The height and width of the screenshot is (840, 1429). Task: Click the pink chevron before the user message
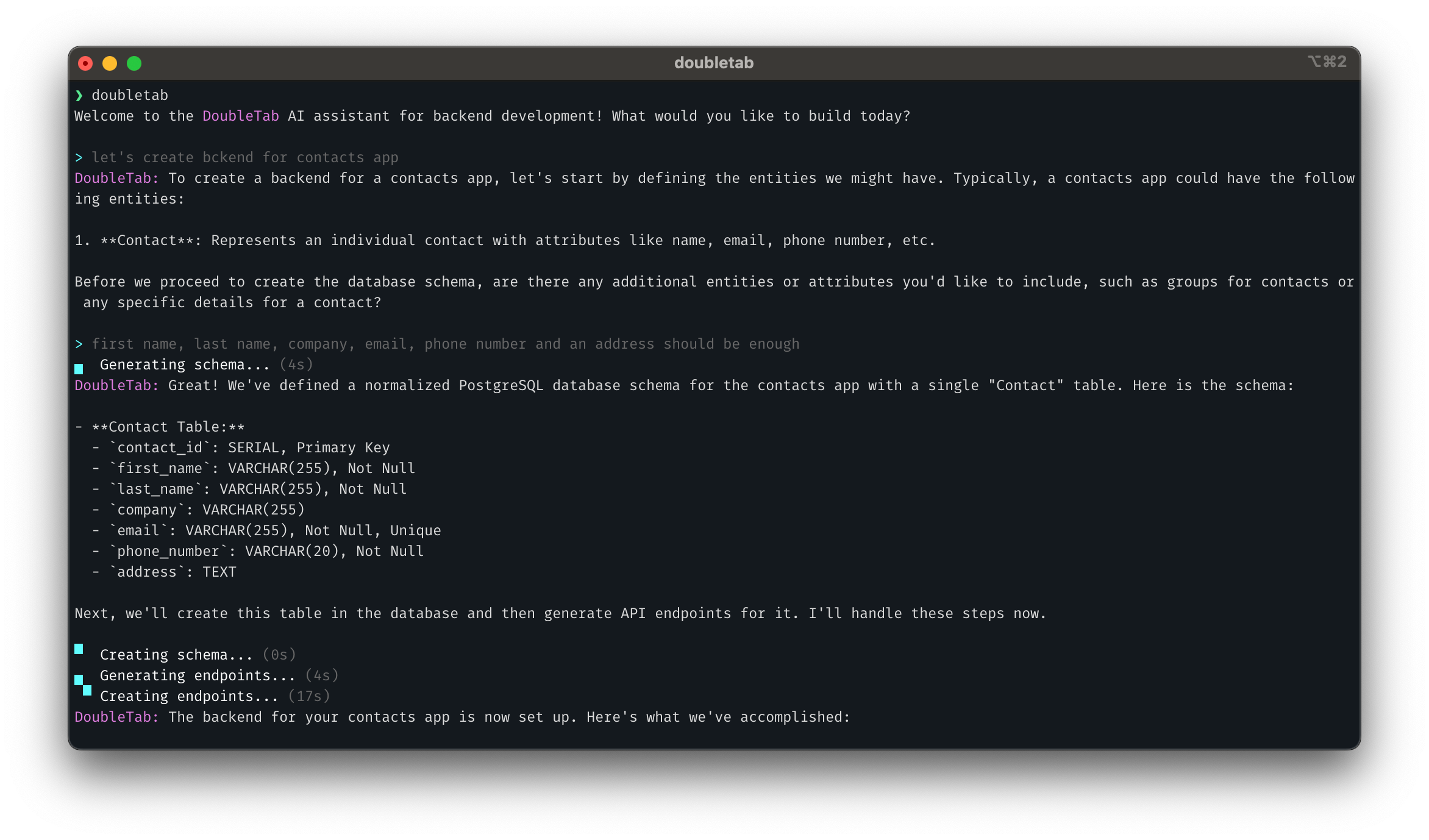tap(79, 157)
